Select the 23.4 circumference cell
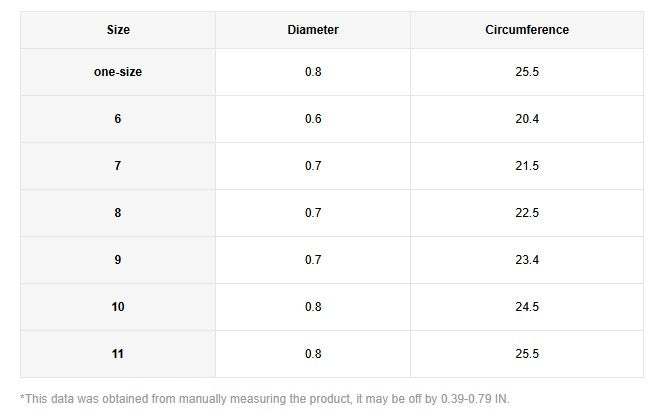The height and width of the screenshot is (412, 663). click(527, 260)
